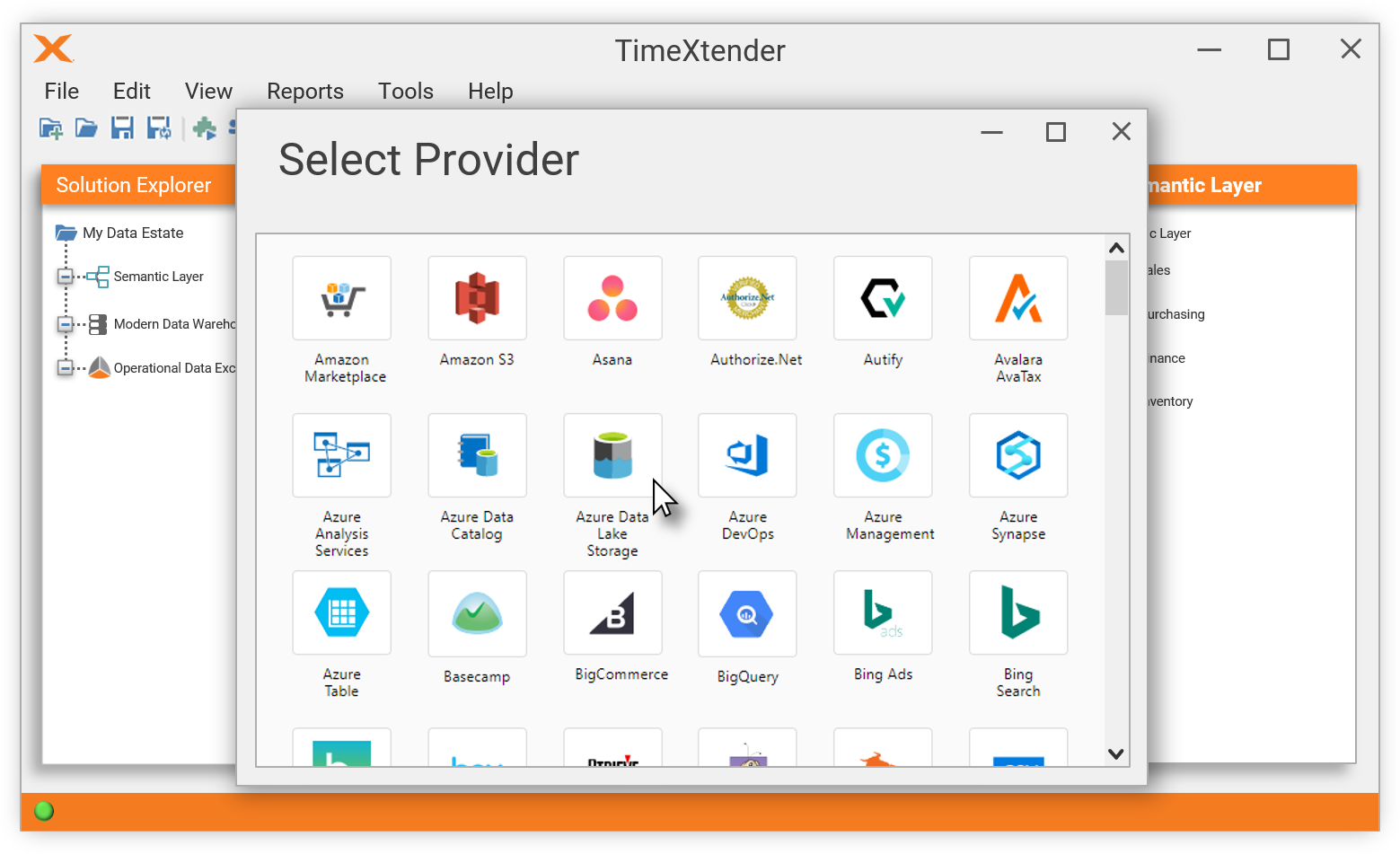Choose the Bing Ads provider icon
The image size is (1400, 854).
883,613
